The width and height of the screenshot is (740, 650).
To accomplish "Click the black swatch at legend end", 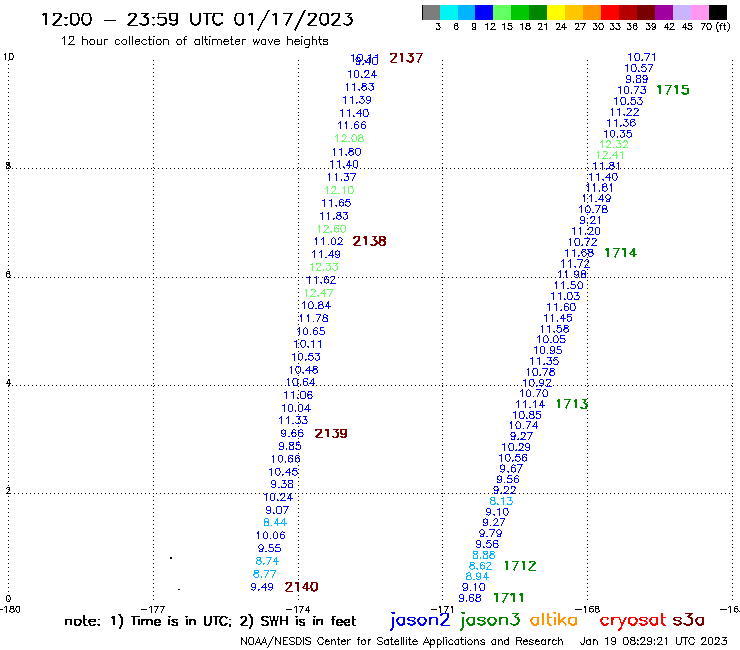I will point(717,12).
